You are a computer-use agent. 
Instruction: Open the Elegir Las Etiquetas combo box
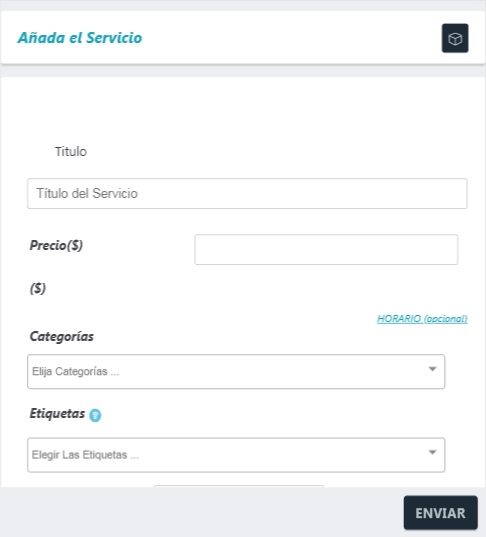pos(236,455)
